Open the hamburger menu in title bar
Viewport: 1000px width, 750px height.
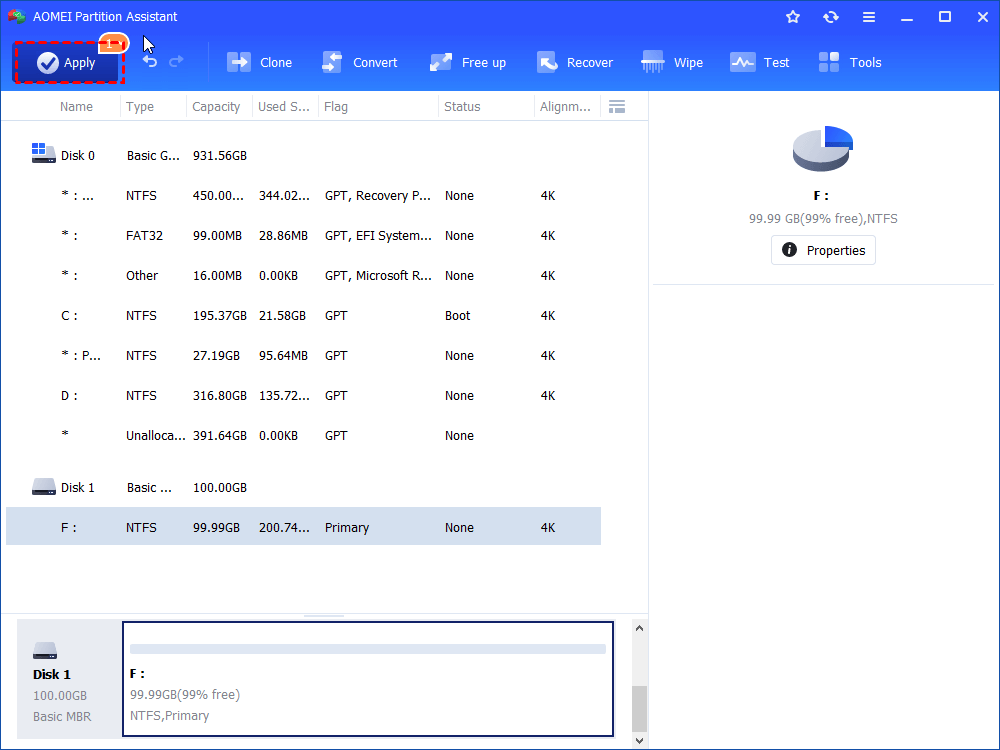pyautogui.click(x=869, y=17)
